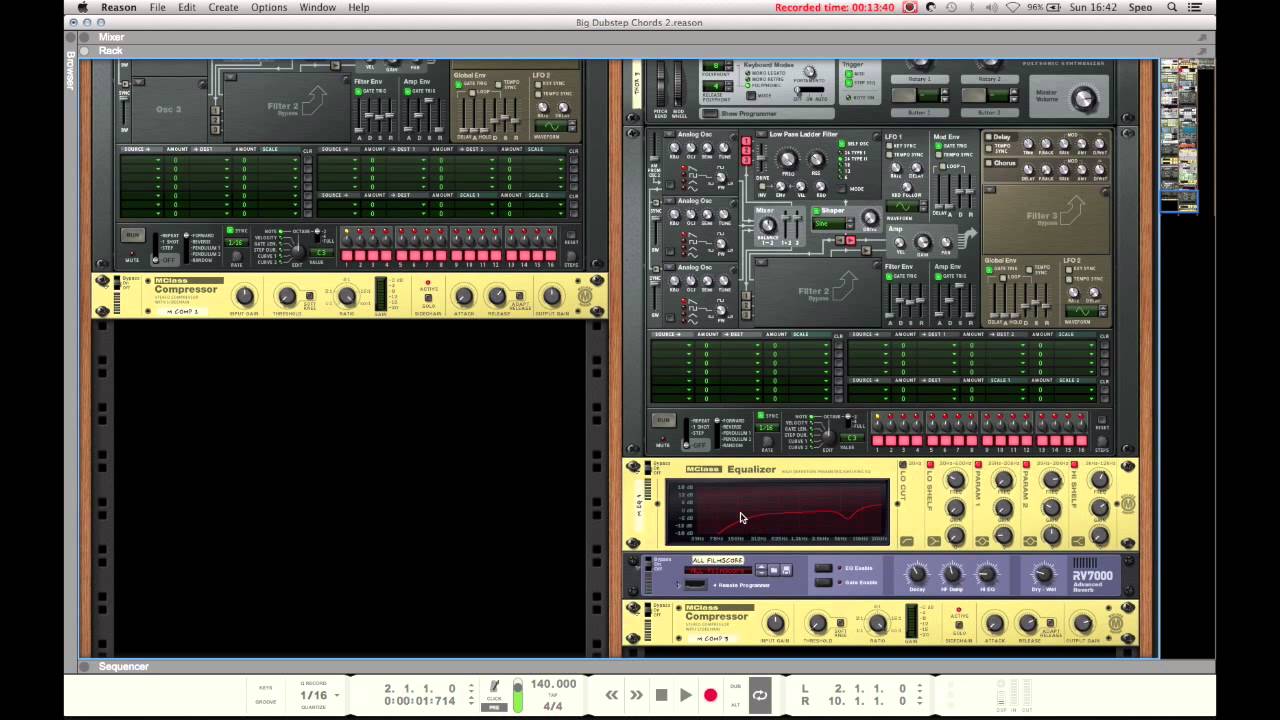Click the Input Gain knob on M COMP 1
This screenshot has width=1280, height=720.
coord(244,296)
